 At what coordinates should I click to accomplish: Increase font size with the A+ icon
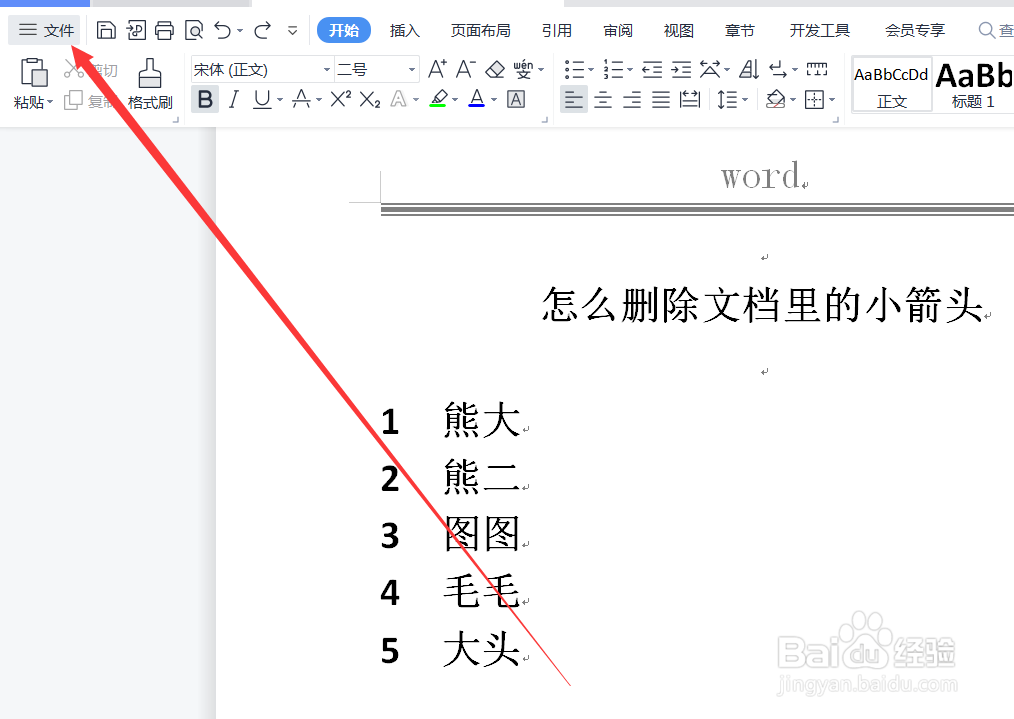pos(435,69)
